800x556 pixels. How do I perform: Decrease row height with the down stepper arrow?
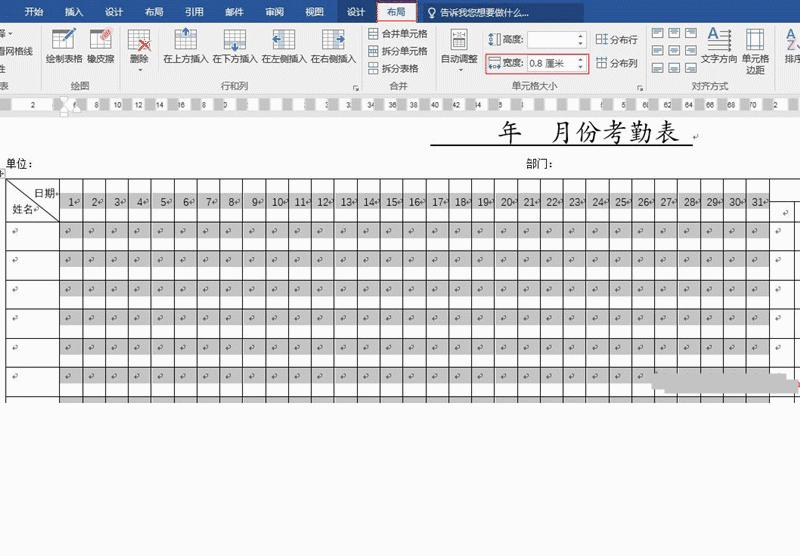[x=581, y=43]
